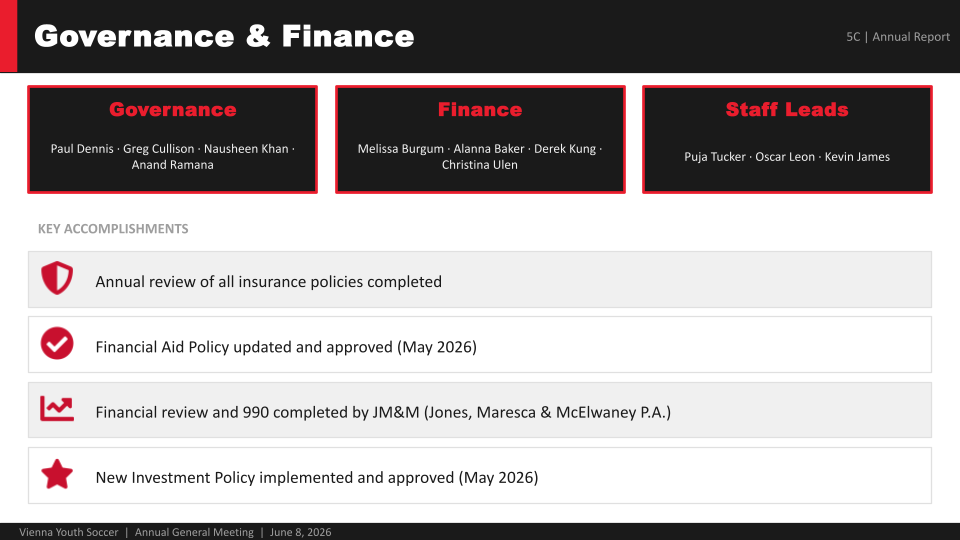The image size is (960, 540).
Task: Click the red star icon
Action: (x=57, y=474)
